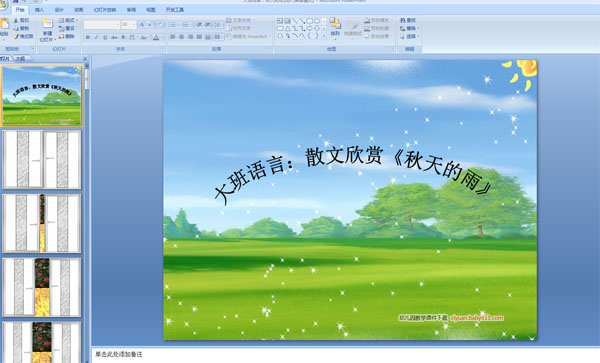Pick the oval shape in shapes gallery

coord(317,21)
